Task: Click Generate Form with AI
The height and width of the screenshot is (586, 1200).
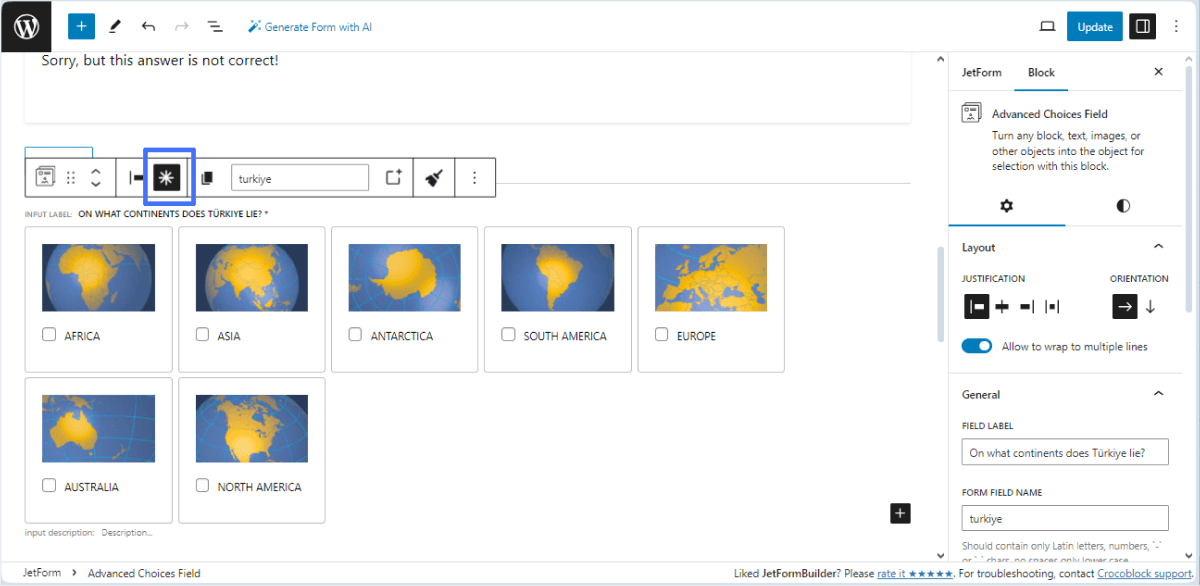Action: [310, 27]
